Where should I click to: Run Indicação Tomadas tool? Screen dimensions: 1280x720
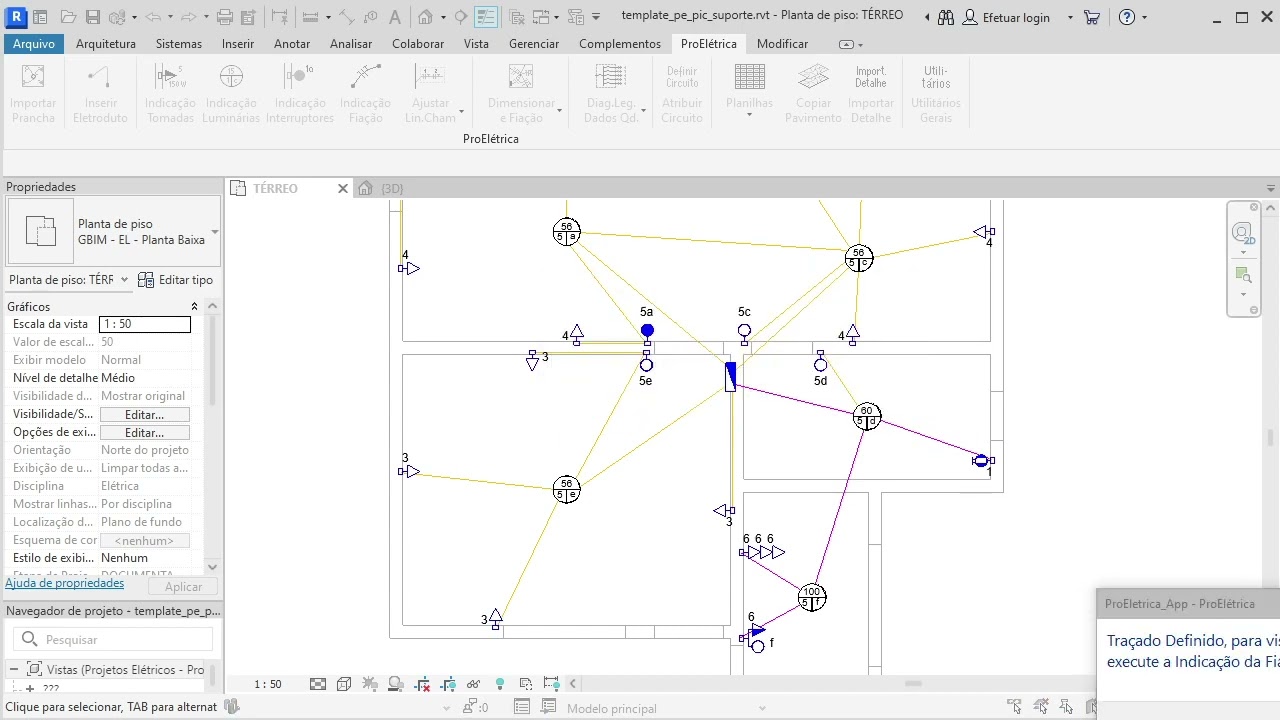[x=170, y=93]
